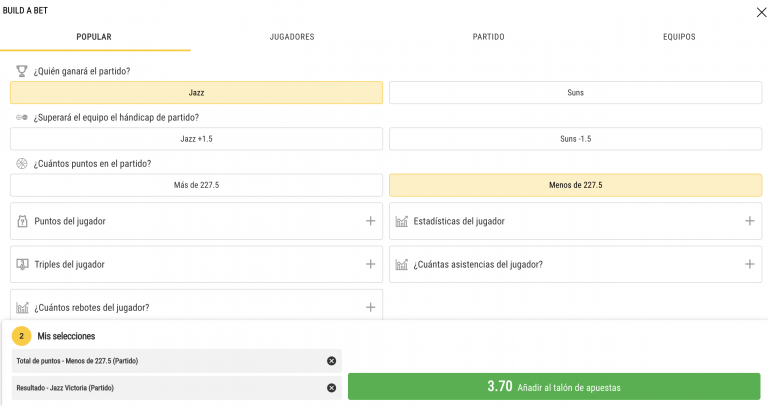Close the Build a Bet panel

(x=761, y=12)
